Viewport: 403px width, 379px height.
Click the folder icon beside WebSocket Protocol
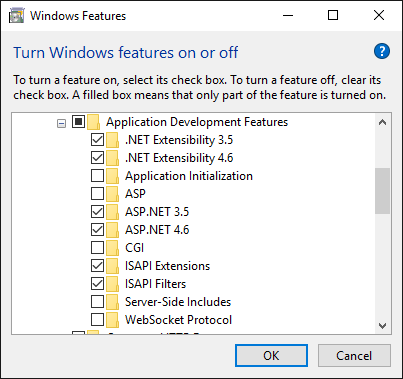[x=112, y=320]
